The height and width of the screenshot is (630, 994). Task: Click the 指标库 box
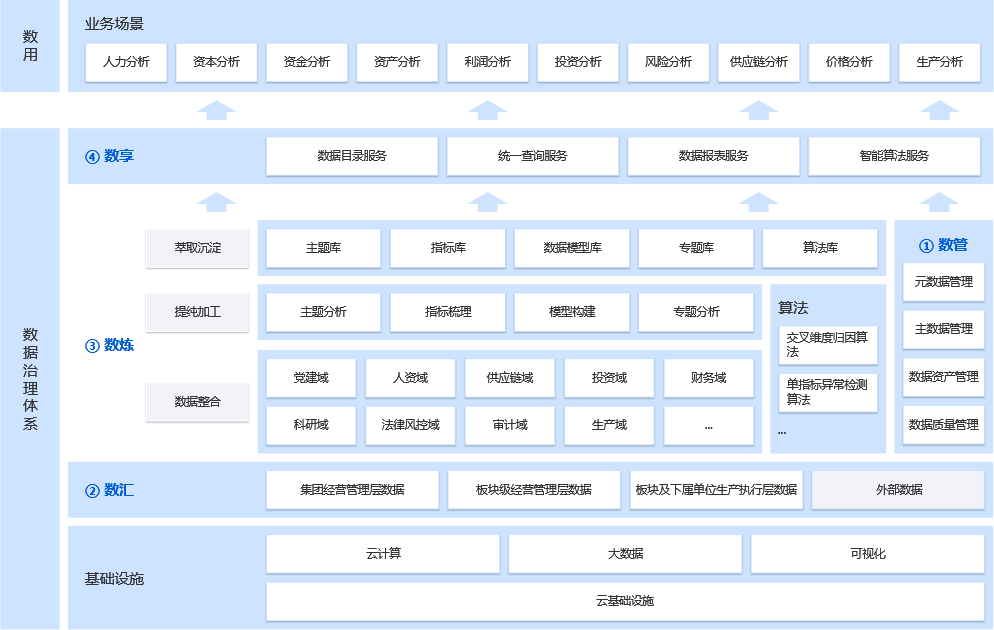pyautogui.click(x=448, y=248)
